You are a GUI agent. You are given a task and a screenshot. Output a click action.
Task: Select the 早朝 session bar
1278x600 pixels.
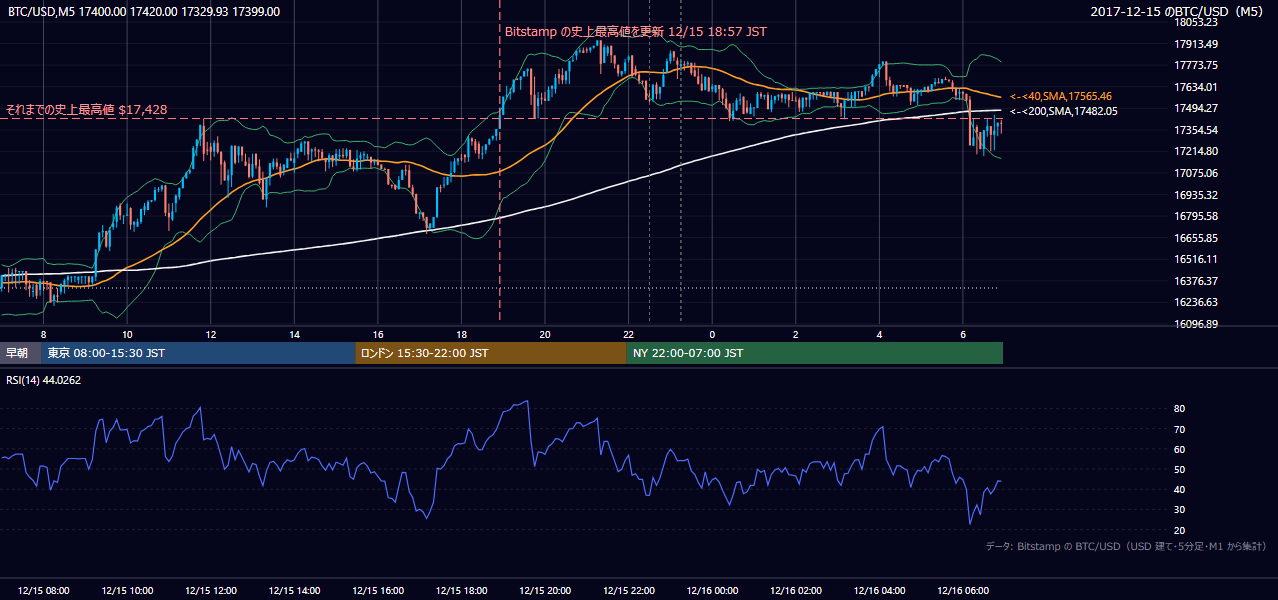point(21,353)
